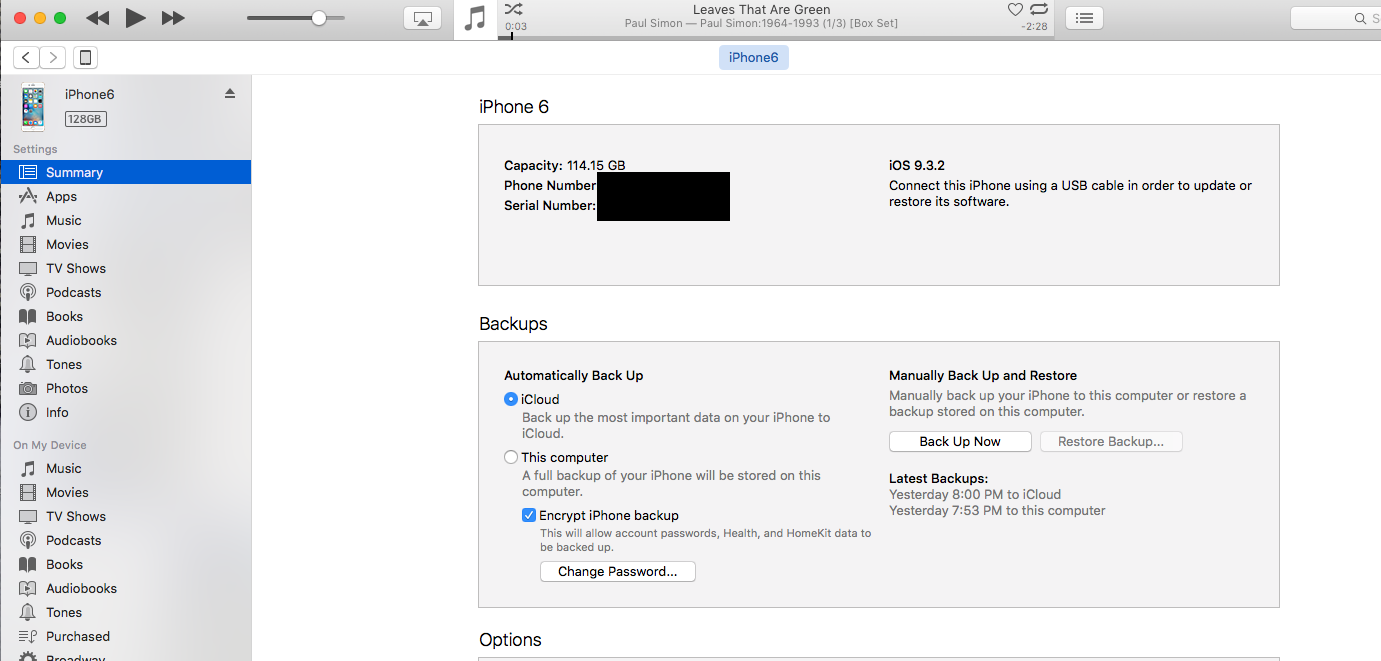1381x661 pixels.
Task: Click the rewind previous track button
Action: coord(97,18)
